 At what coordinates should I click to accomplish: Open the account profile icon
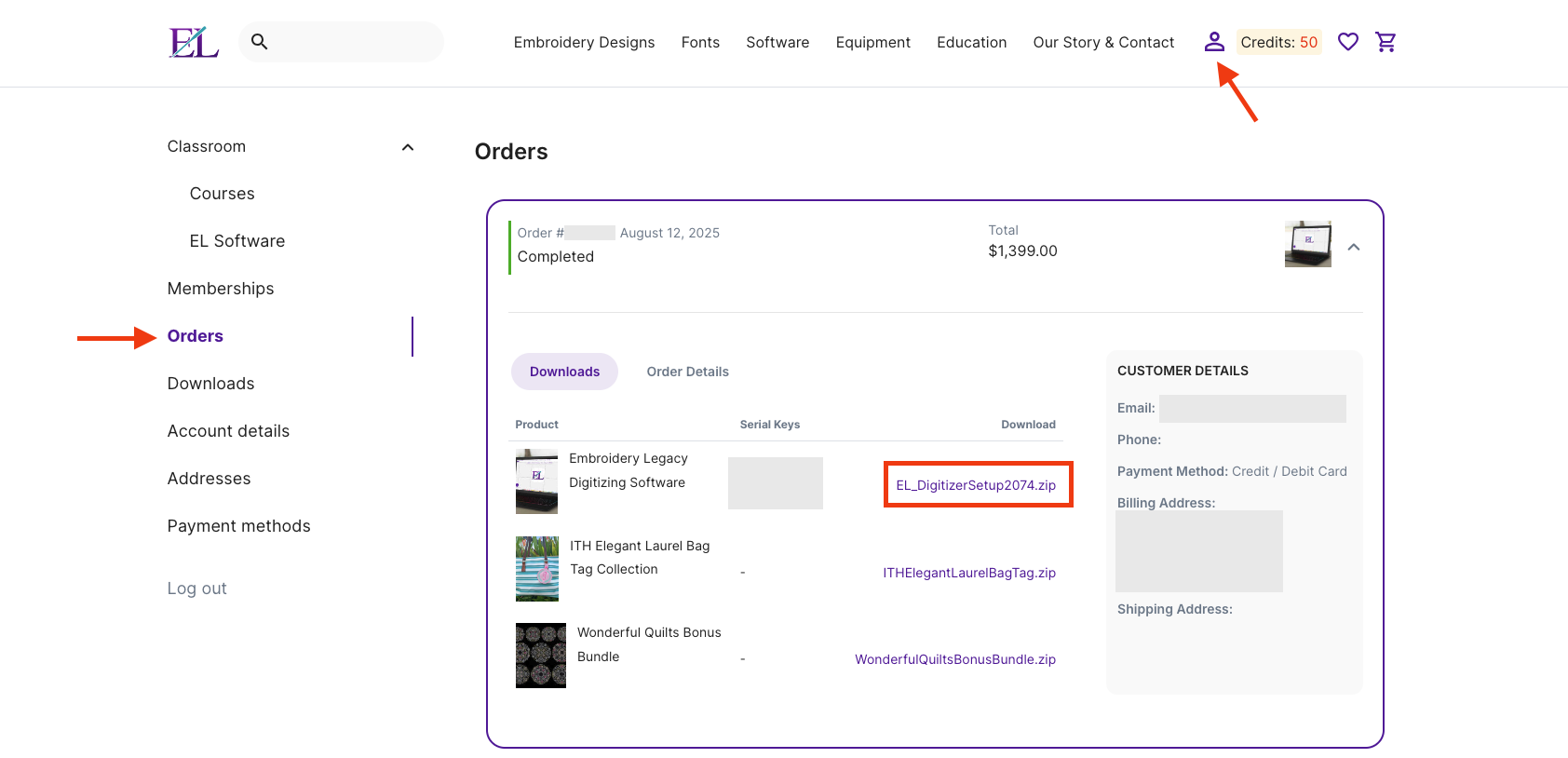(1214, 42)
